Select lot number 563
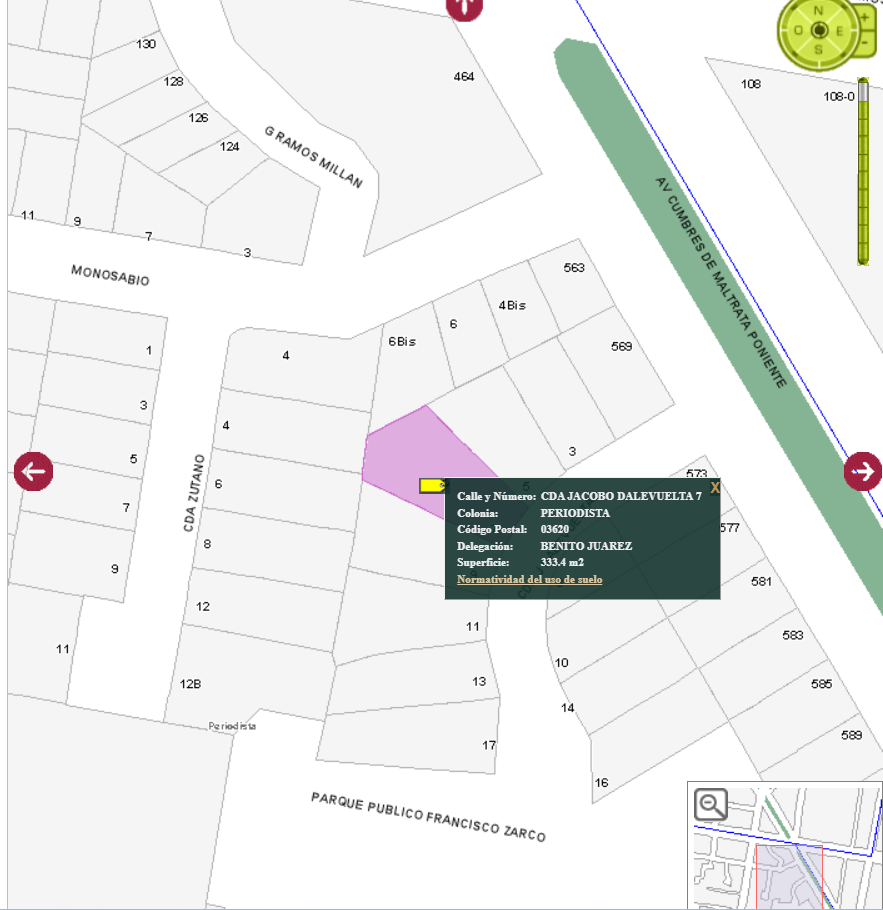Screen dimensions: 883x910 [x=574, y=268]
